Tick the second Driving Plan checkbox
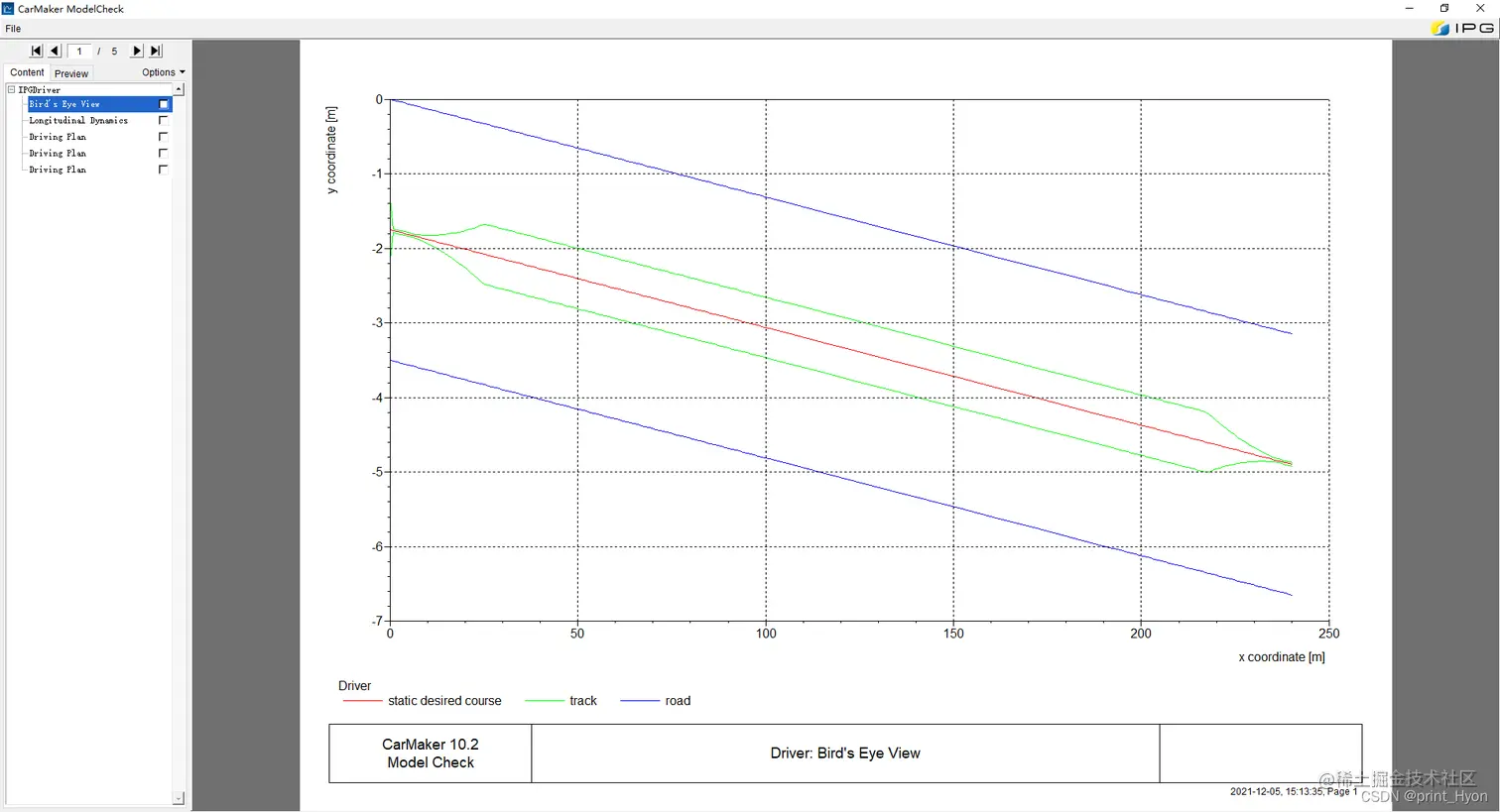The height and width of the screenshot is (812, 1500). [164, 154]
